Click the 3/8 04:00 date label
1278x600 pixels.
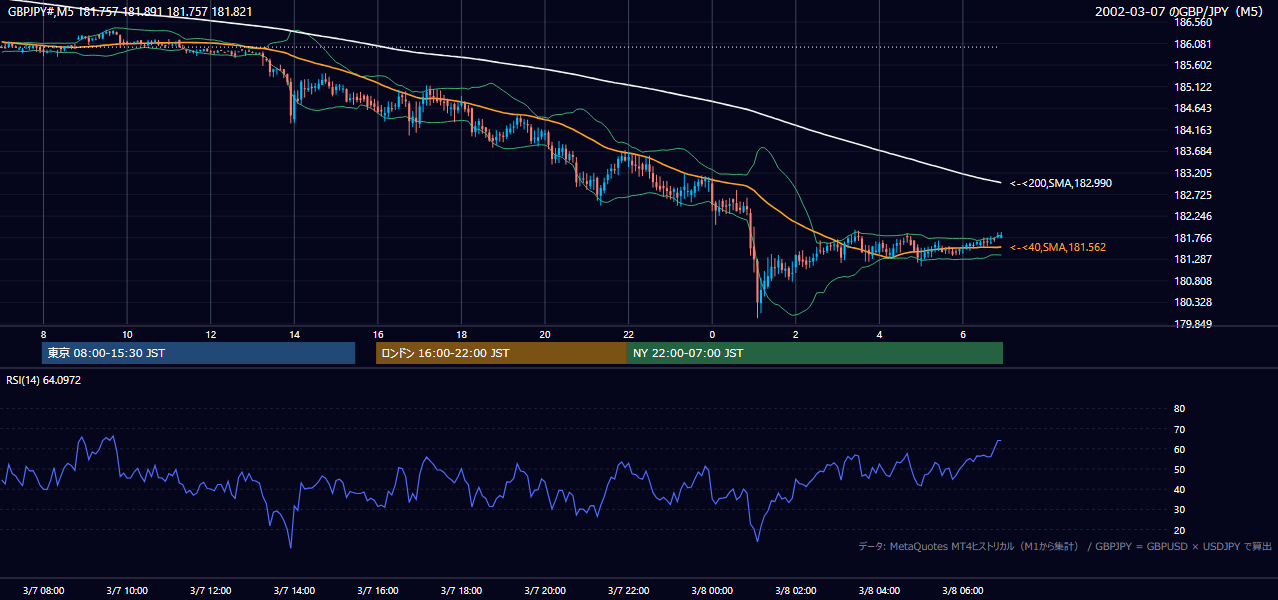878,591
